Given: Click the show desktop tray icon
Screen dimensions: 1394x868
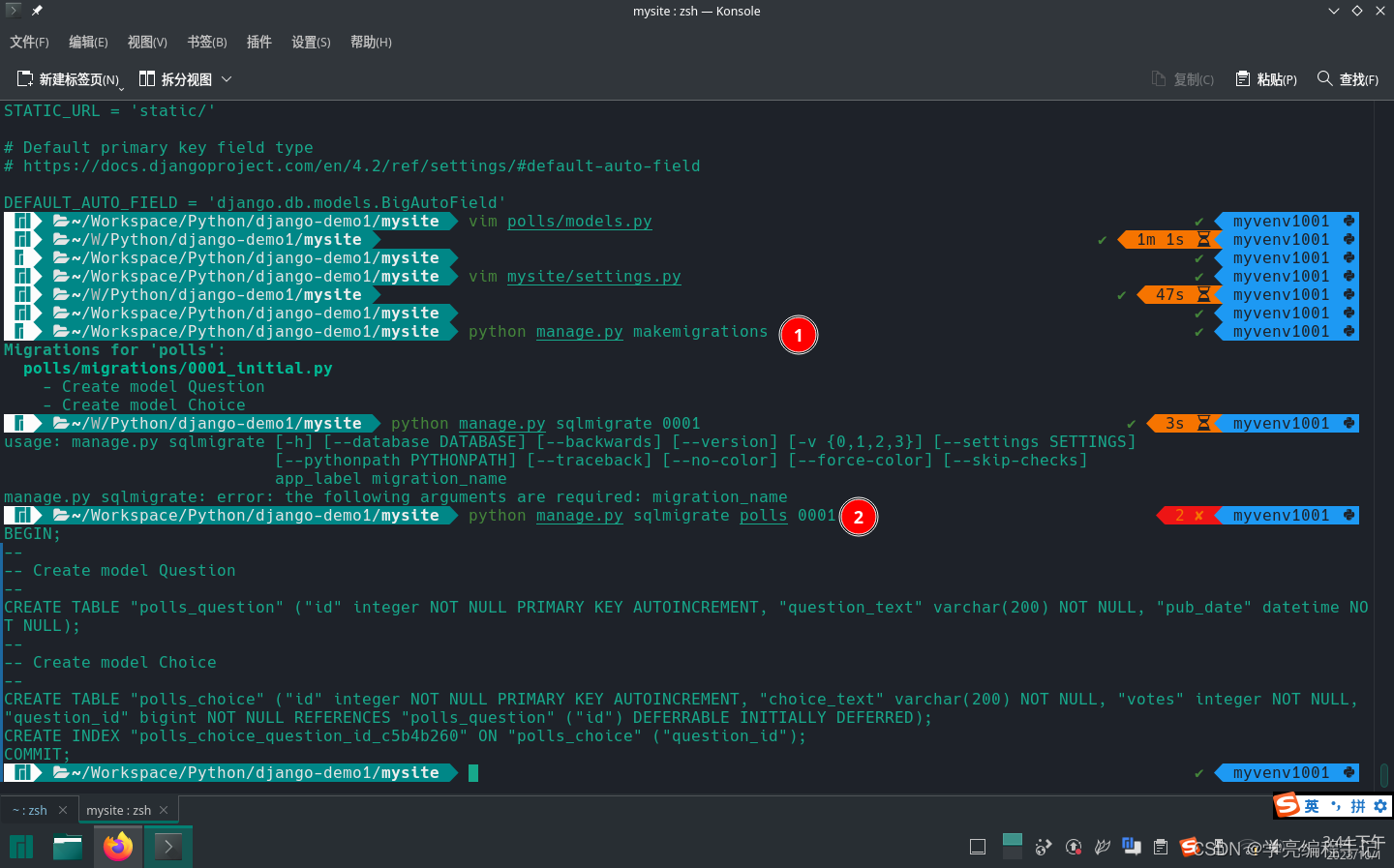Looking at the screenshot, I should point(978,847).
